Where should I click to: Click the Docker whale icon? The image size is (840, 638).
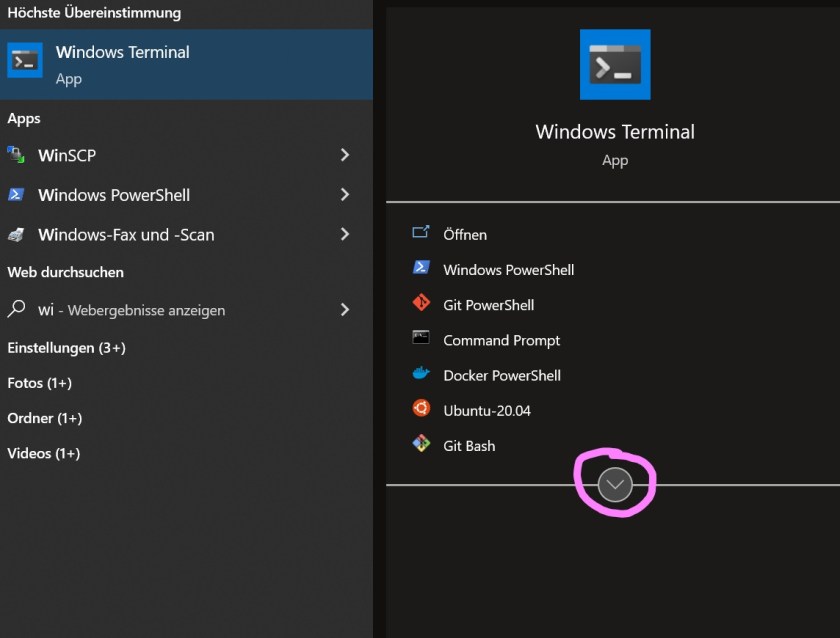421,374
